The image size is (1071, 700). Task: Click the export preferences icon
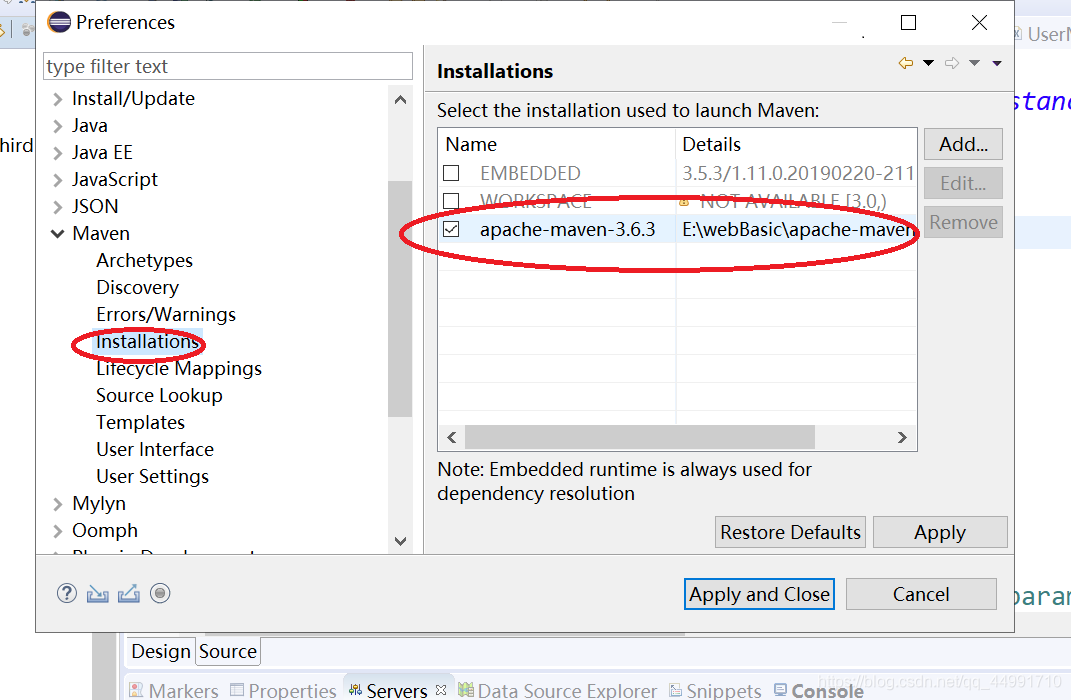pos(128,594)
